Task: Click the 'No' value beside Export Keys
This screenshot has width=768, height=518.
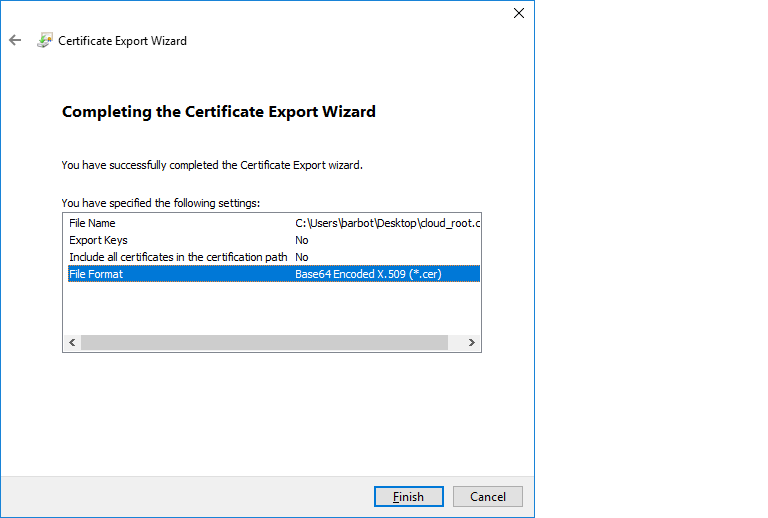Action: tap(302, 240)
